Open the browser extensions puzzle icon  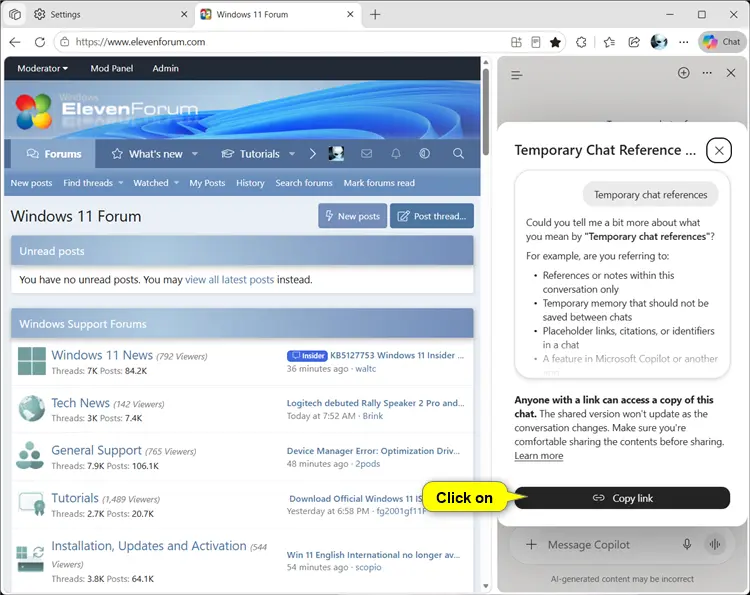click(x=581, y=42)
